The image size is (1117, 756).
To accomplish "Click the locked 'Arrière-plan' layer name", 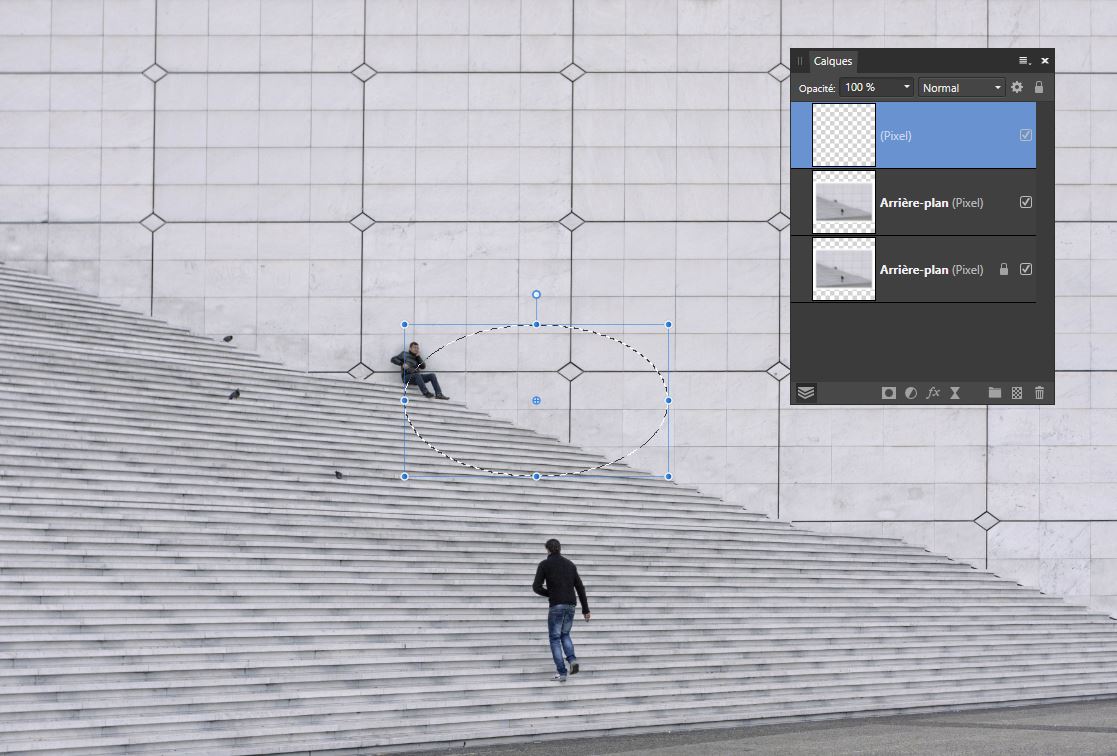I will coord(914,269).
